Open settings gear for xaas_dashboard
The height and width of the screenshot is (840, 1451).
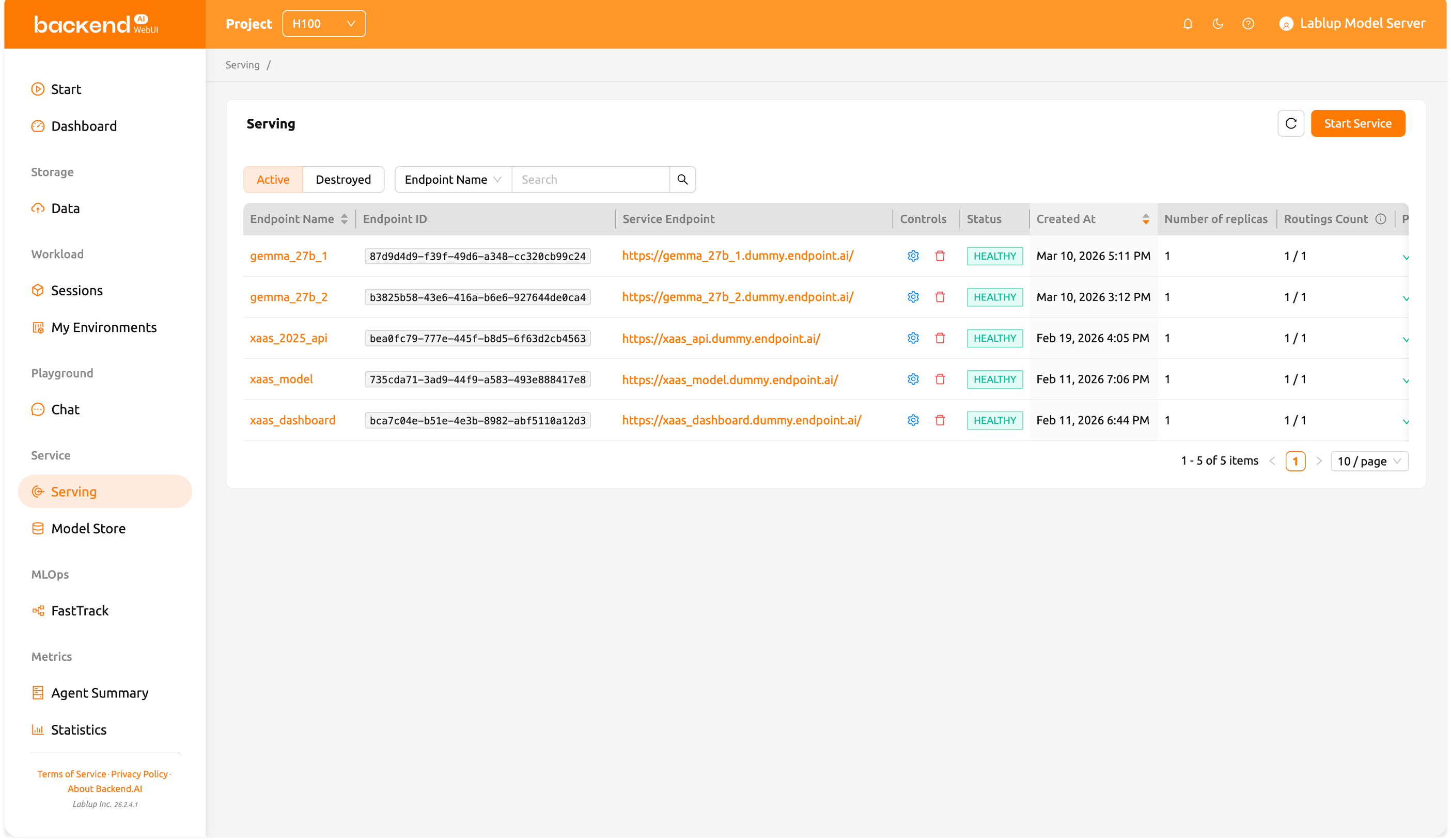(x=913, y=421)
